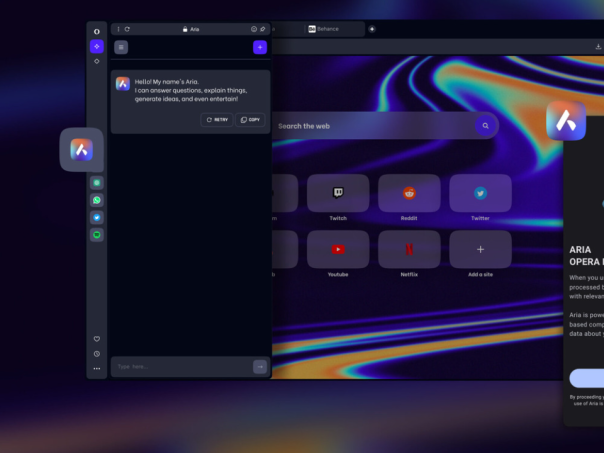Open the blue Twitter sidebar messenger

pyautogui.click(x=97, y=217)
